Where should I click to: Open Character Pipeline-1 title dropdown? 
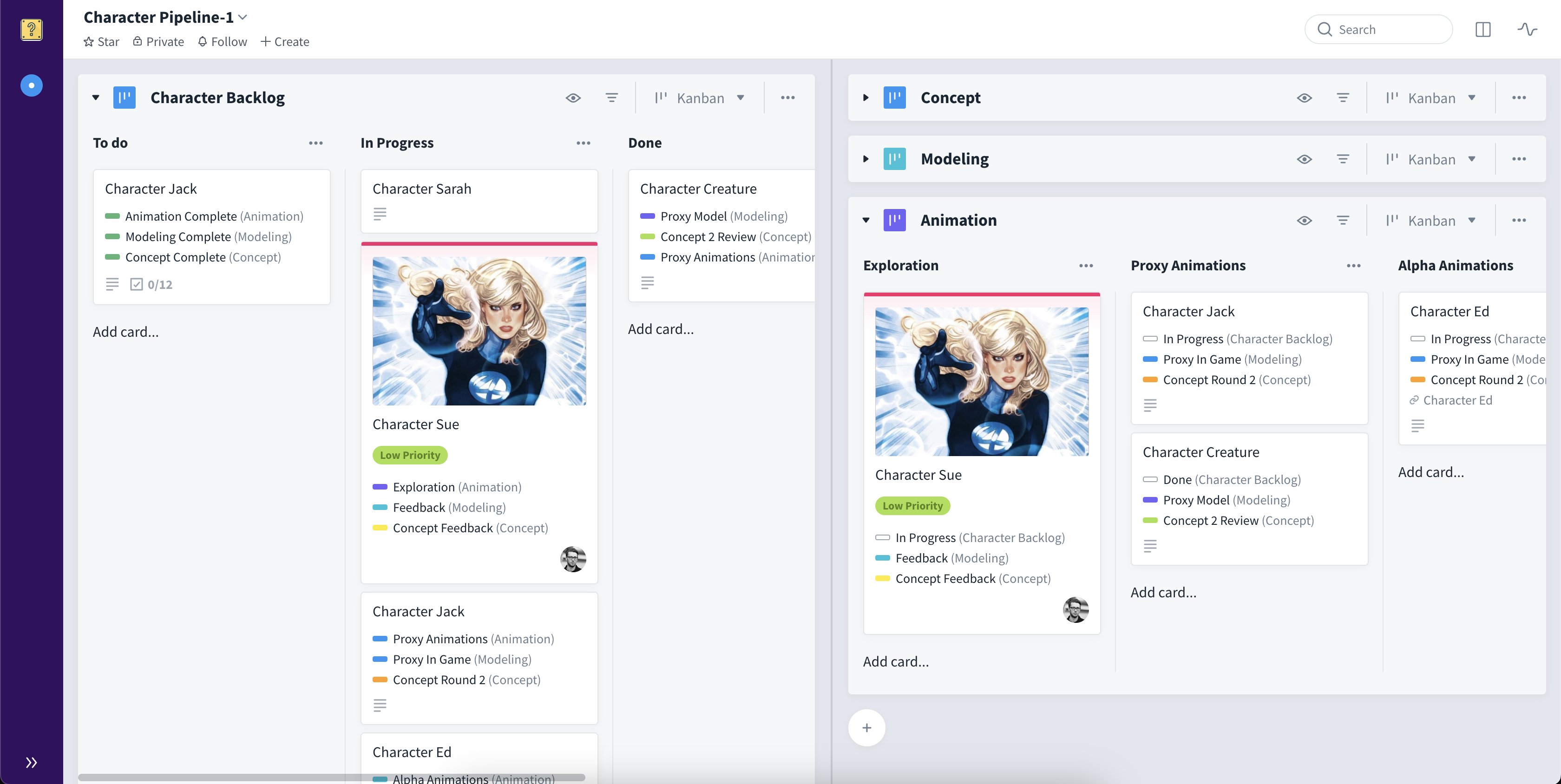[243, 17]
